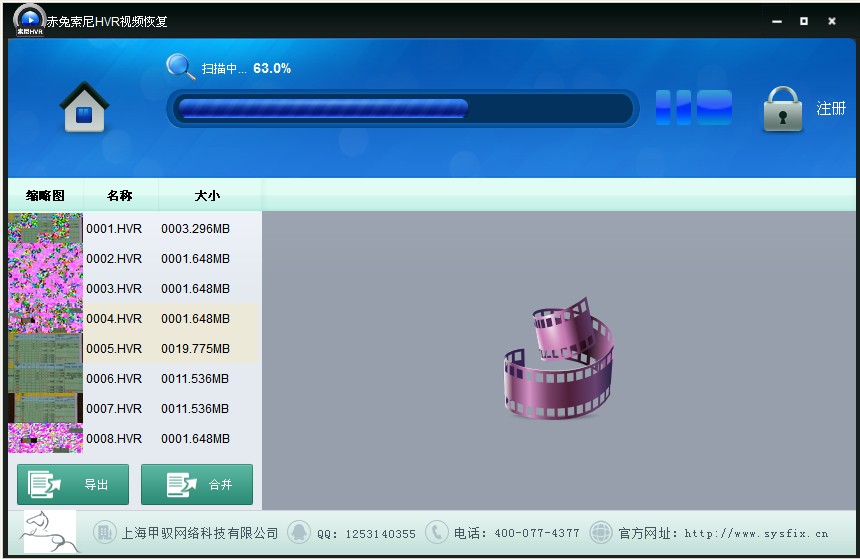Sort by the 名称 column header
This screenshot has width=860, height=559.
[120, 195]
